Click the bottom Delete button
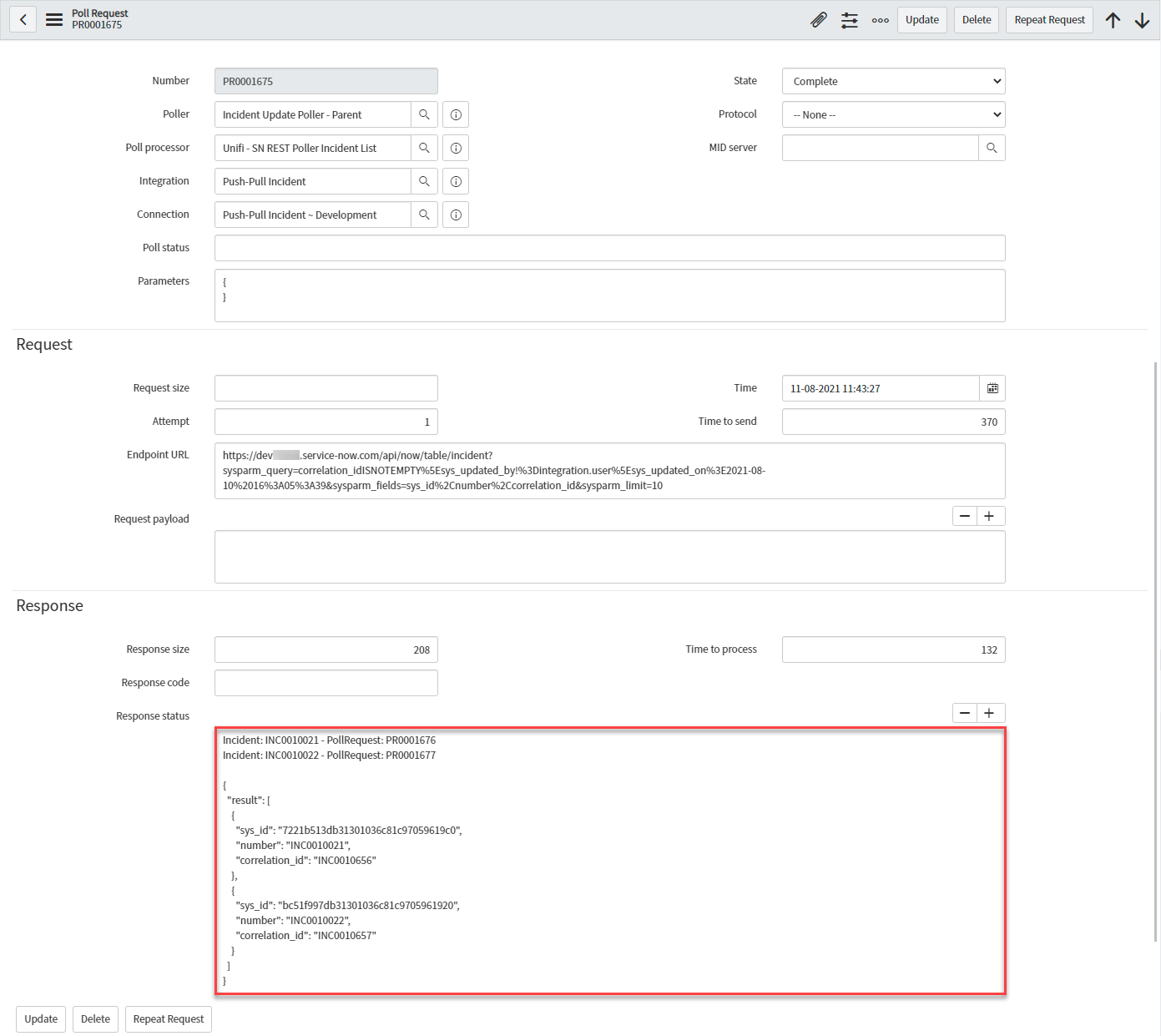Image resolution: width=1161 pixels, height=1036 pixels. coord(95,1018)
